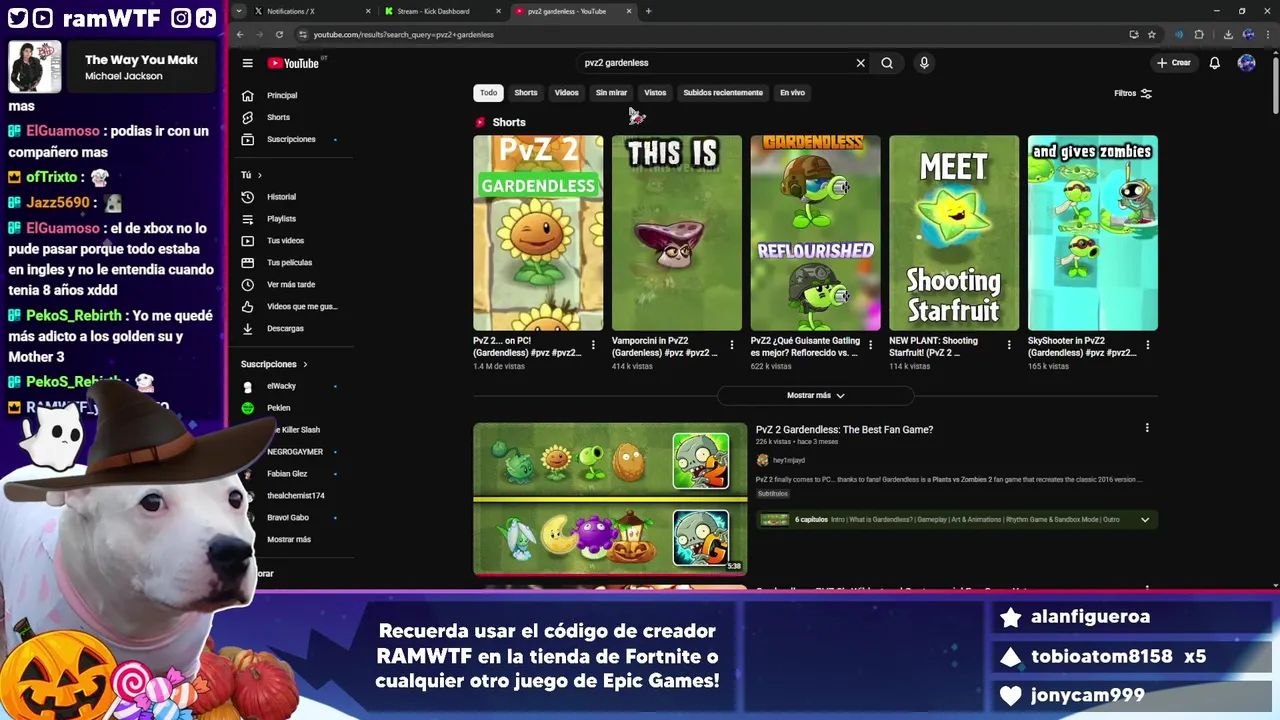Open the hey1mjayd channel link
Screen dimensions: 1280x720
point(788,460)
